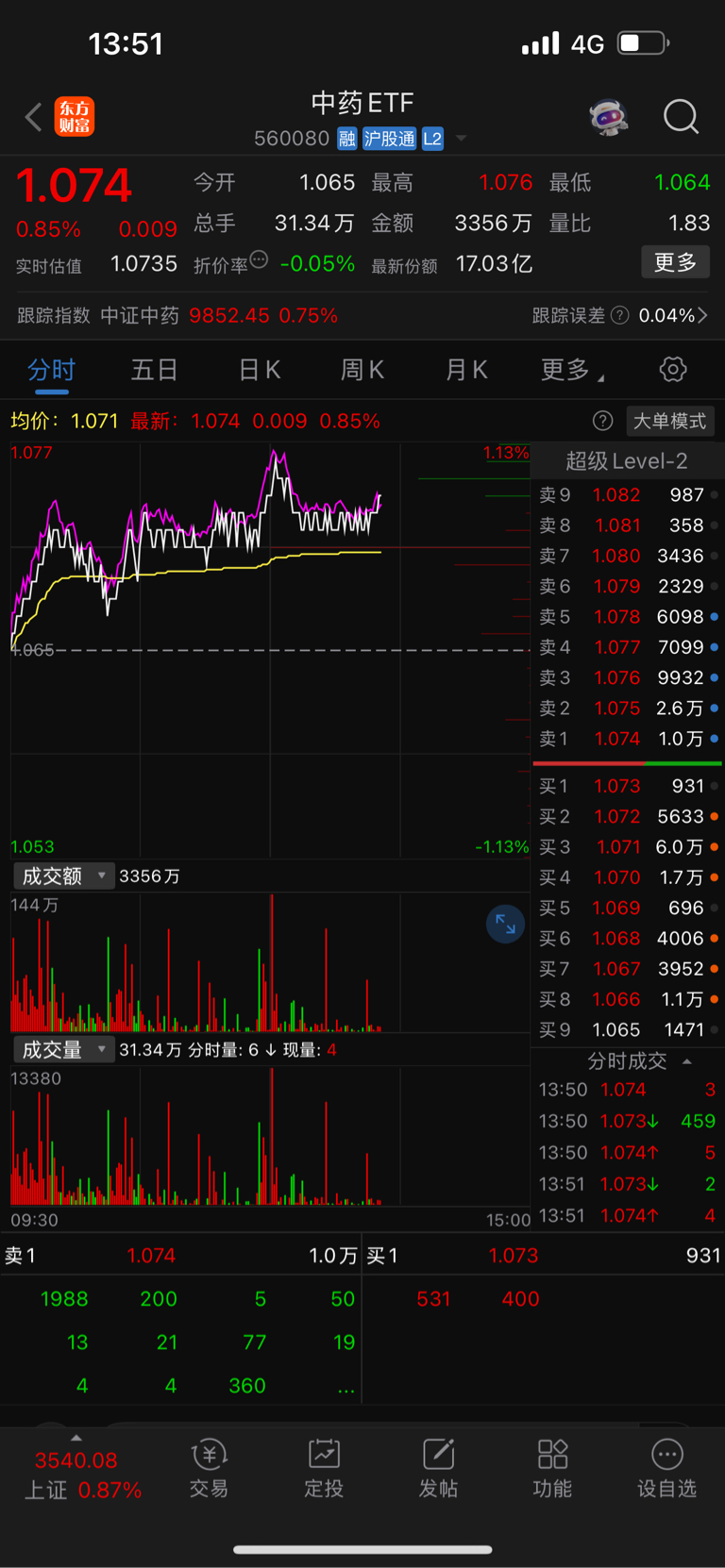Switch to the 日K tab
Image resolution: width=725 pixels, height=1568 pixels.
260,370
